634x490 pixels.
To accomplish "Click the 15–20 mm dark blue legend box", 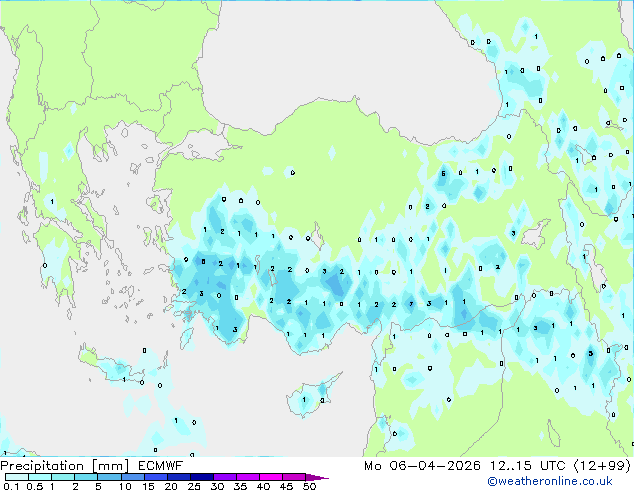I will pyautogui.click(x=155, y=477).
